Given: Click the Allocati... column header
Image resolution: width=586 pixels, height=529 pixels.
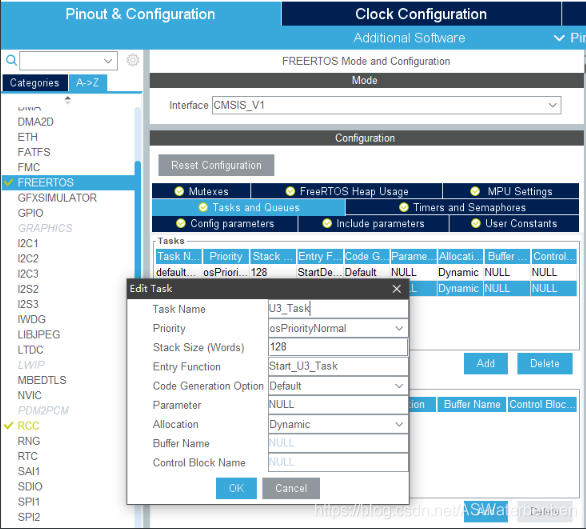Looking at the screenshot, I should pos(460,256).
